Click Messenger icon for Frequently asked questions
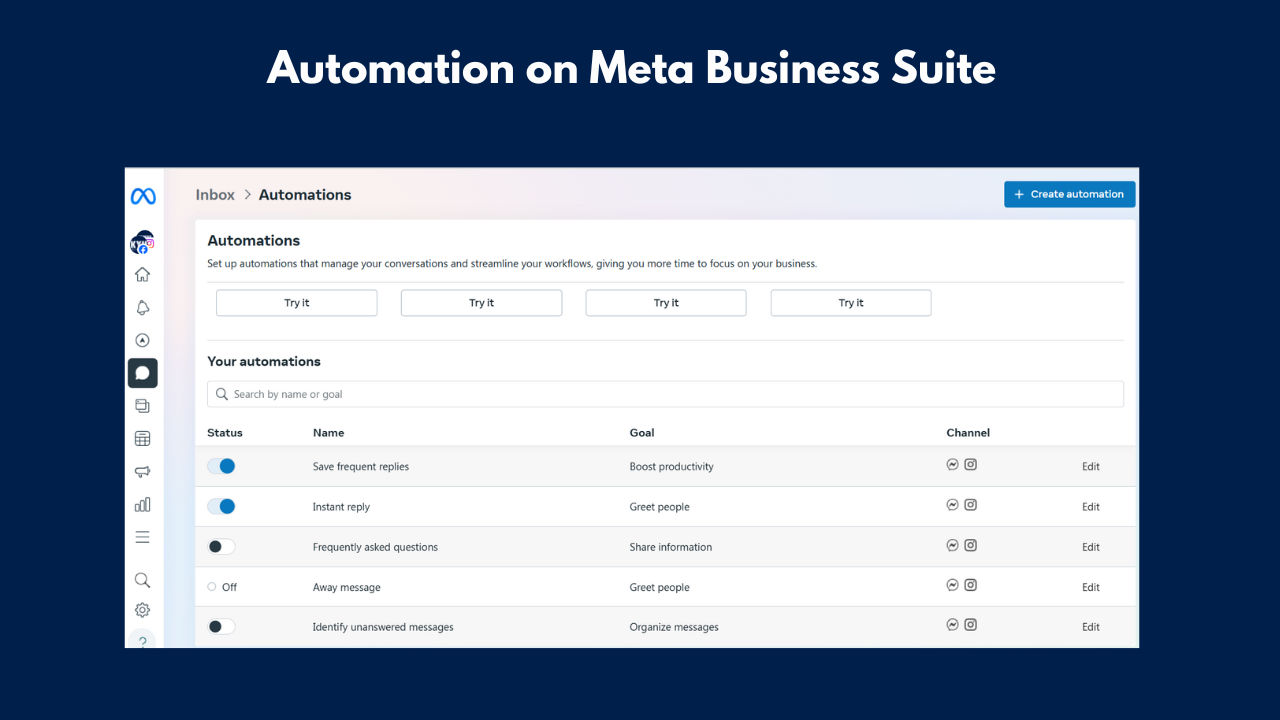1280x720 pixels. point(953,545)
